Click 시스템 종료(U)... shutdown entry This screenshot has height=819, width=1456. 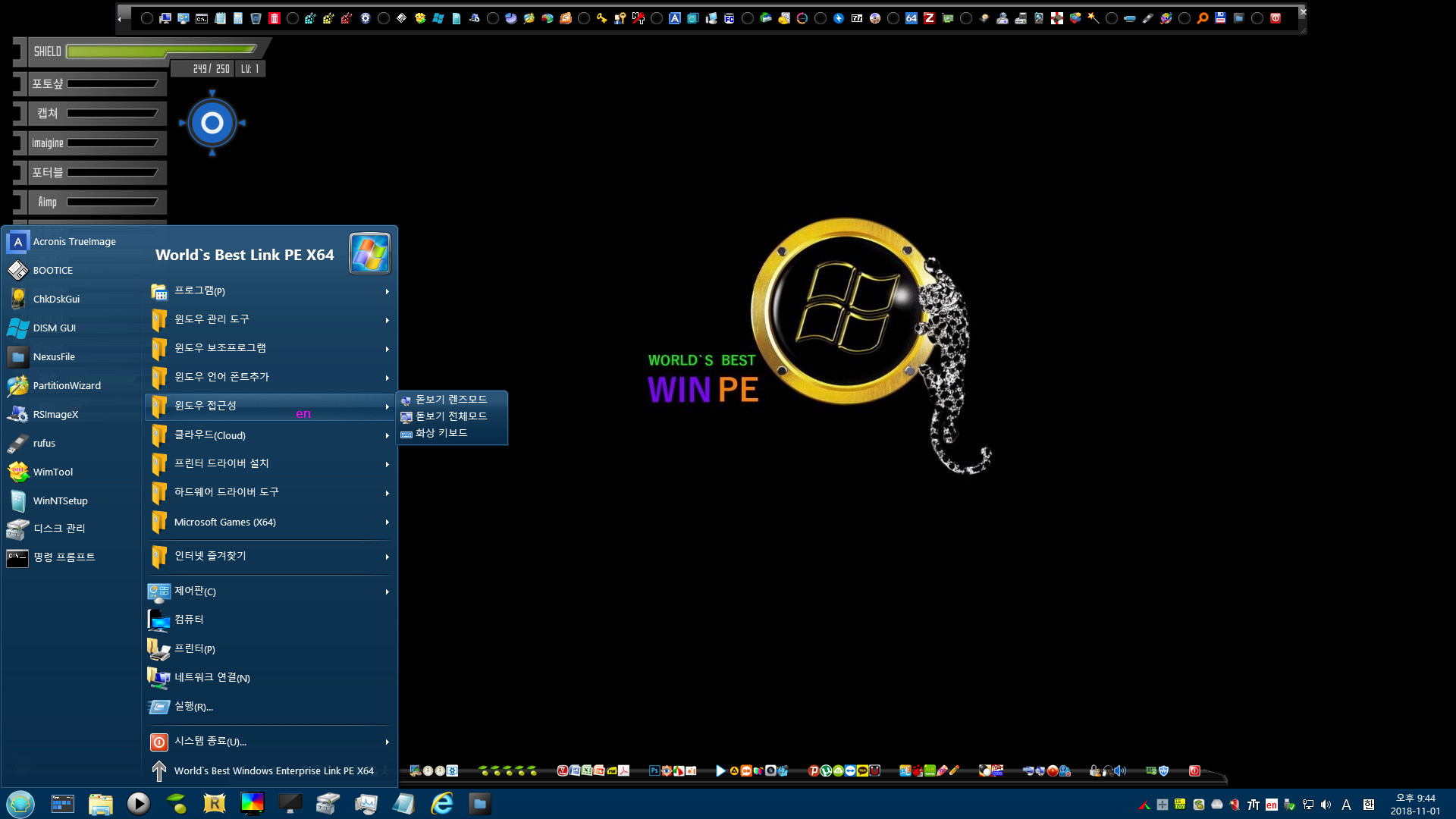point(270,742)
